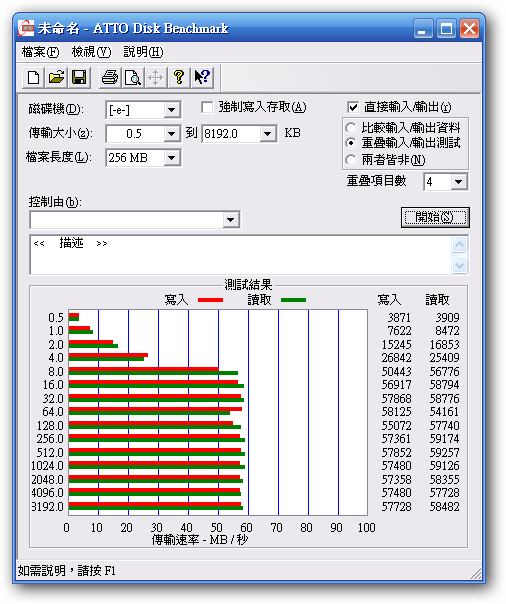The width and height of the screenshot is (506, 604).
Task: Click the ATTO application icon in title bar
Action: tap(26, 28)
